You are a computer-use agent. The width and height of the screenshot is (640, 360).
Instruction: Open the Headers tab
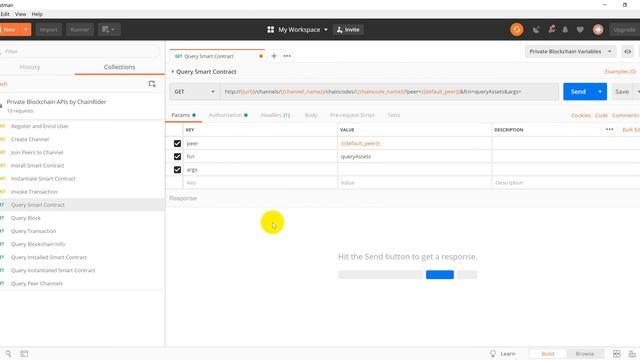tap(275, 115)
